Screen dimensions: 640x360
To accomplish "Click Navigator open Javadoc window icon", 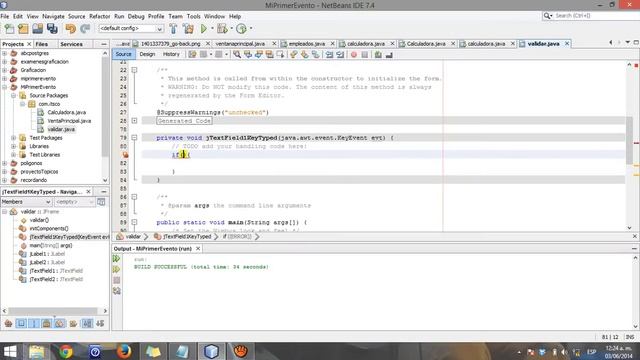I will click(101, 202).
